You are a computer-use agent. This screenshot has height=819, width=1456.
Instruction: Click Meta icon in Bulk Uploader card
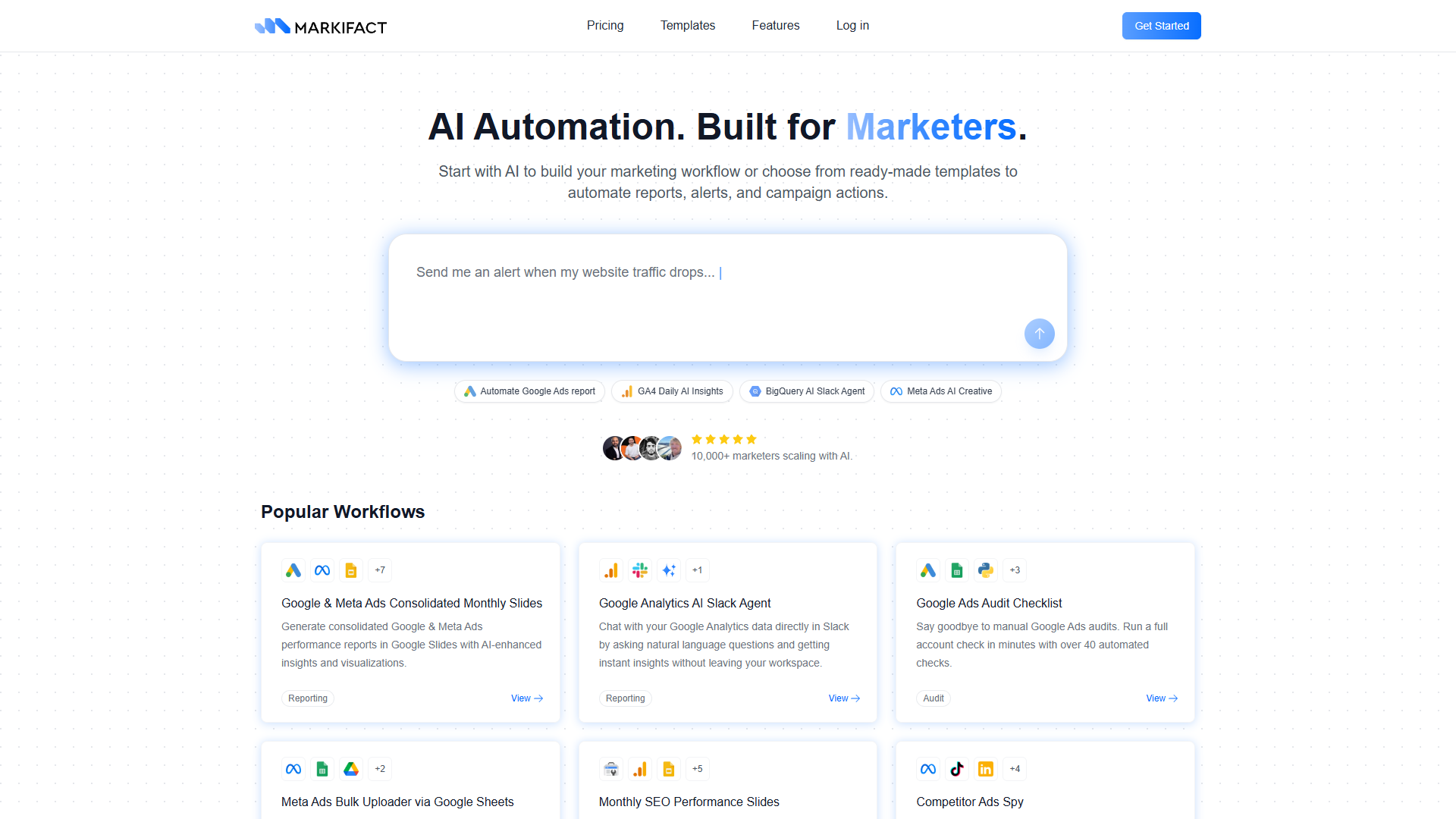[x=293, y=769]
